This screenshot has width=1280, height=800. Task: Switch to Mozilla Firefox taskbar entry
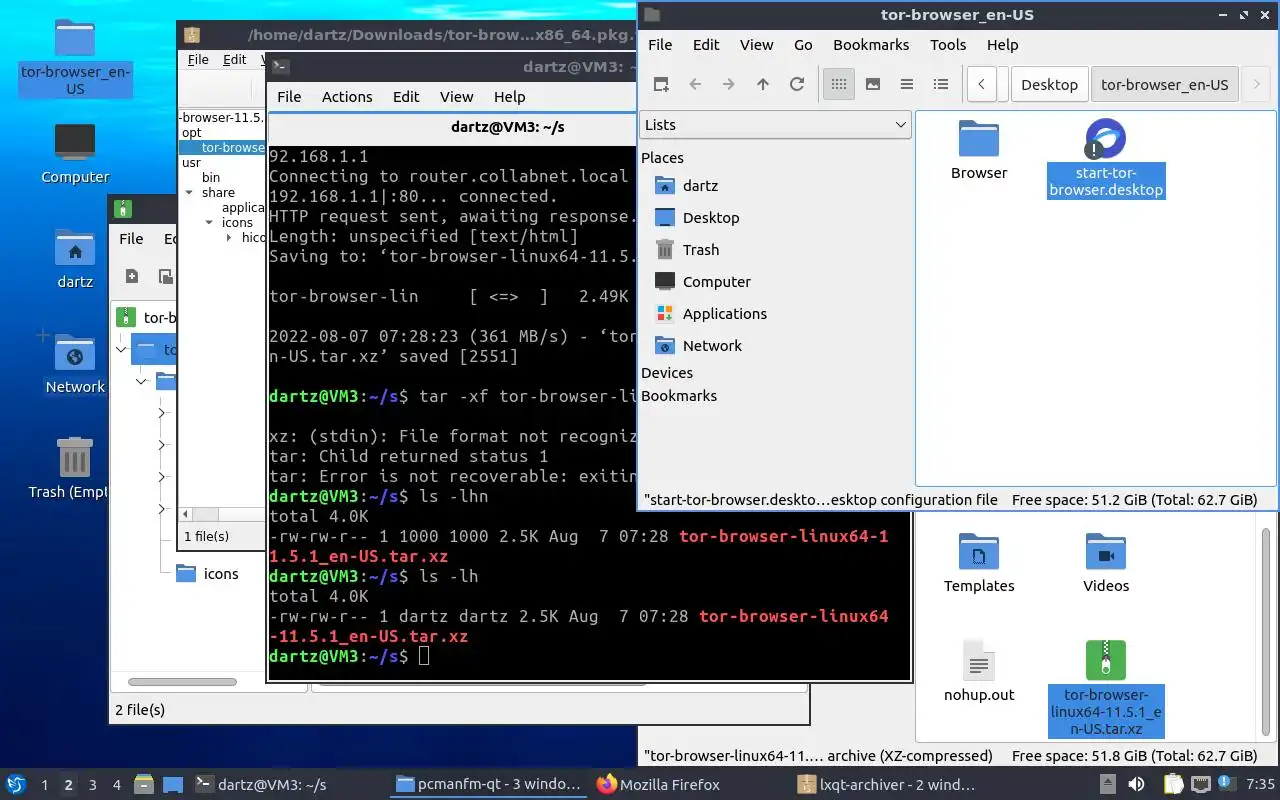[x=659, y=784]
